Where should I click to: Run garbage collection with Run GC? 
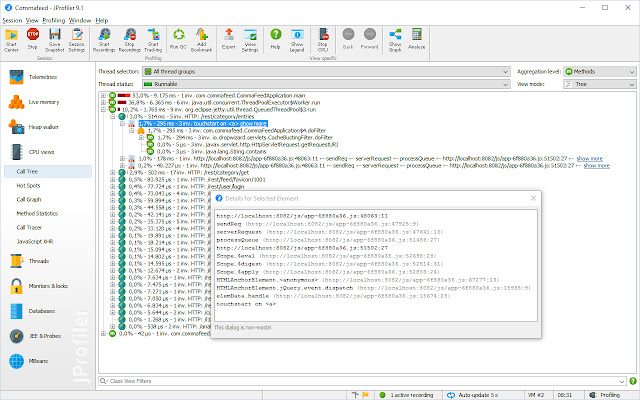click(178, 40)
